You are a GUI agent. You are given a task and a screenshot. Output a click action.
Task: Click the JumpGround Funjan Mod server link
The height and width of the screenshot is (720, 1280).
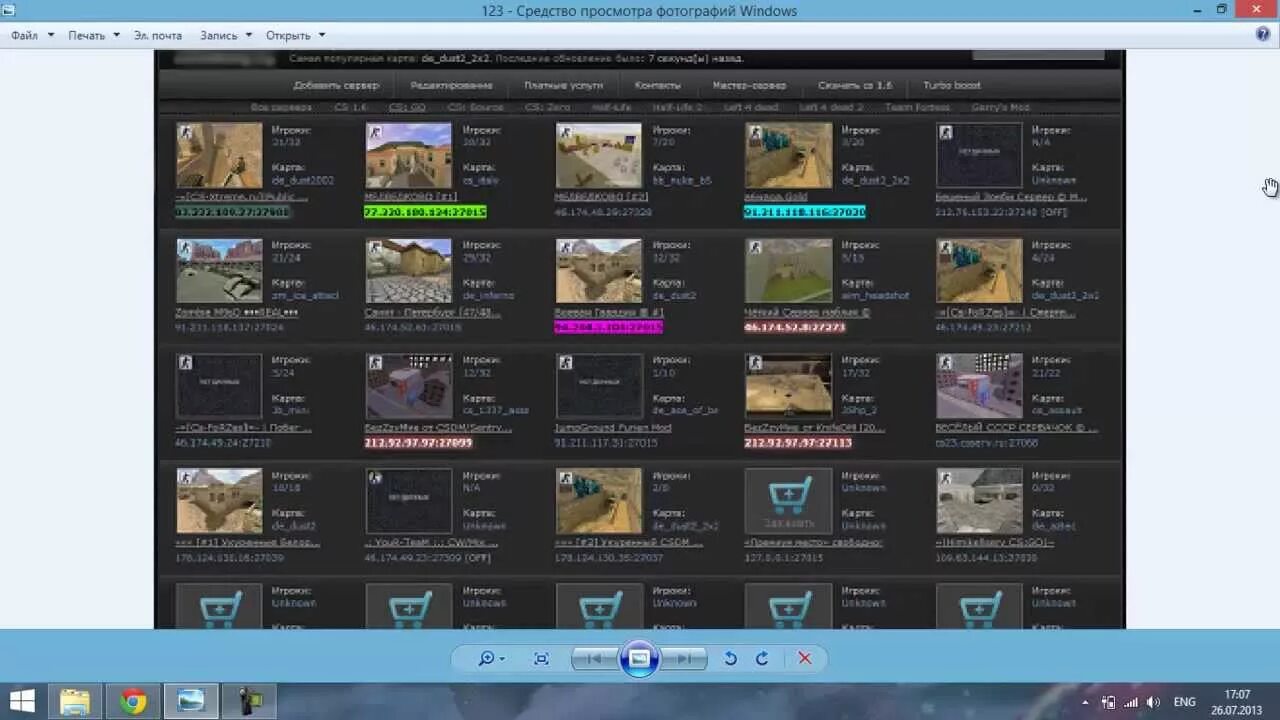[x=613, y=427]
